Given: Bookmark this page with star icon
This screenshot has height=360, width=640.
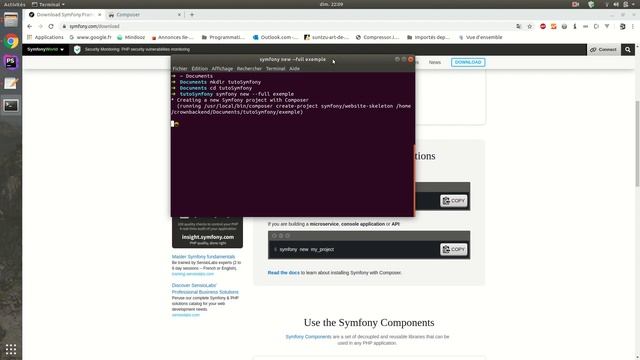Looking at the screenshot, I should point(530,26).
